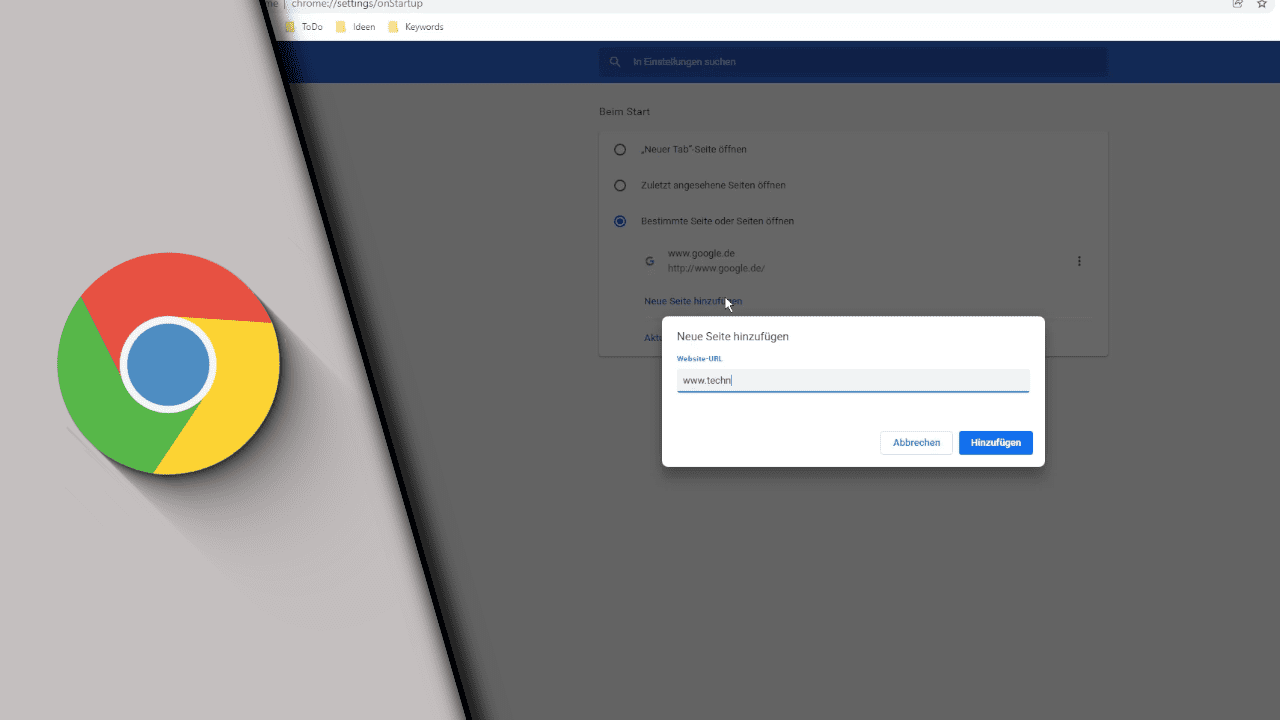Open the Ideen bookmarks folder
The width and height of the screenshot is (1280, 720).
coord(355,27)
